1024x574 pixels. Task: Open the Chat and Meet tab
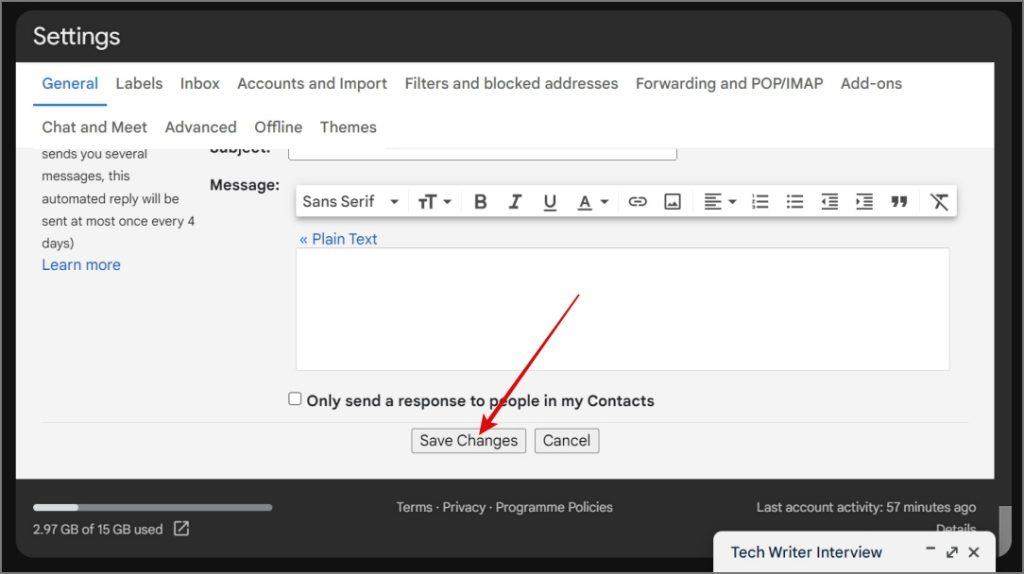click(x=95, y=127)
